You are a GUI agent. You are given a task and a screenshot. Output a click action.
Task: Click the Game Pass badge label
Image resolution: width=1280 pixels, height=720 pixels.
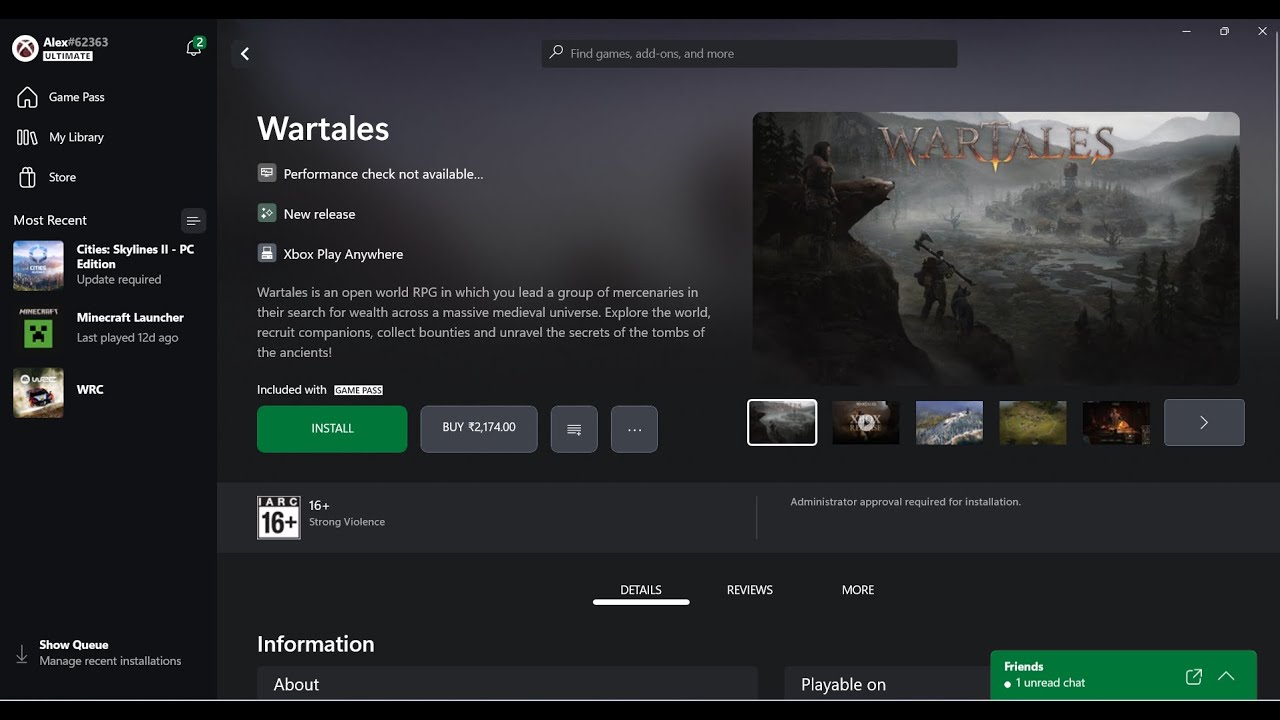point(358,390)
